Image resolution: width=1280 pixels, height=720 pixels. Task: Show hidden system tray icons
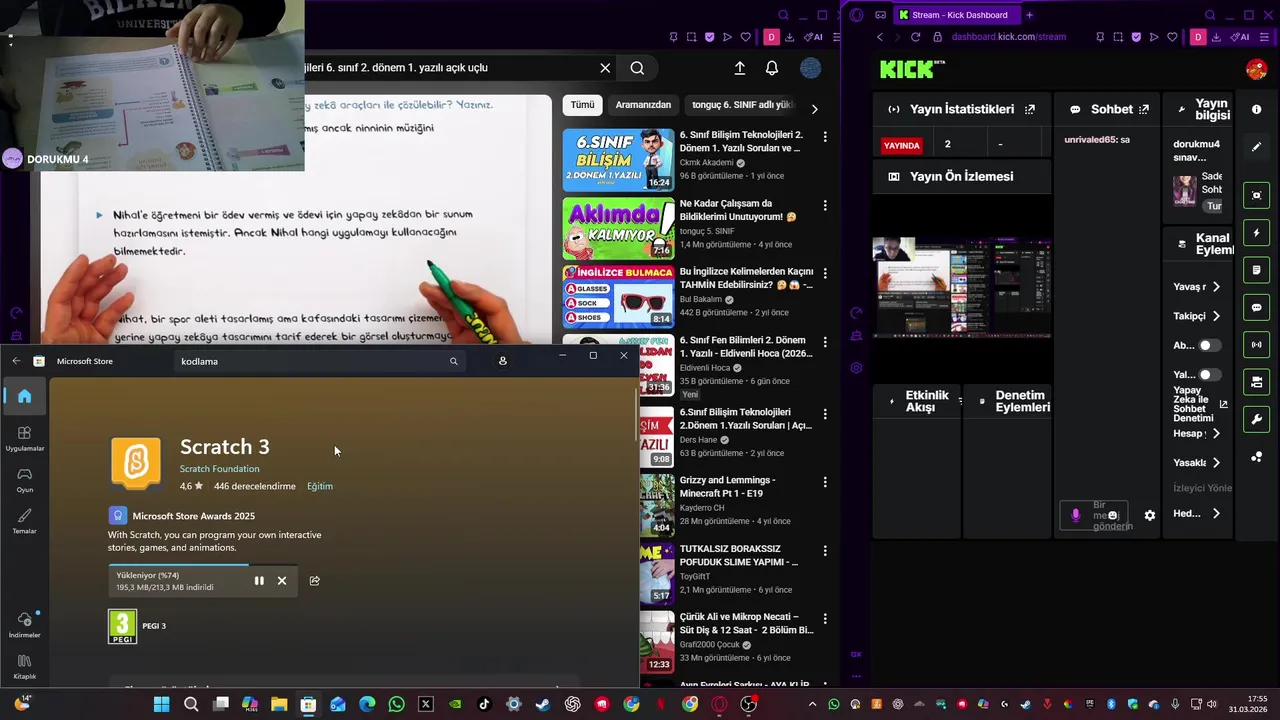[812, 704]
